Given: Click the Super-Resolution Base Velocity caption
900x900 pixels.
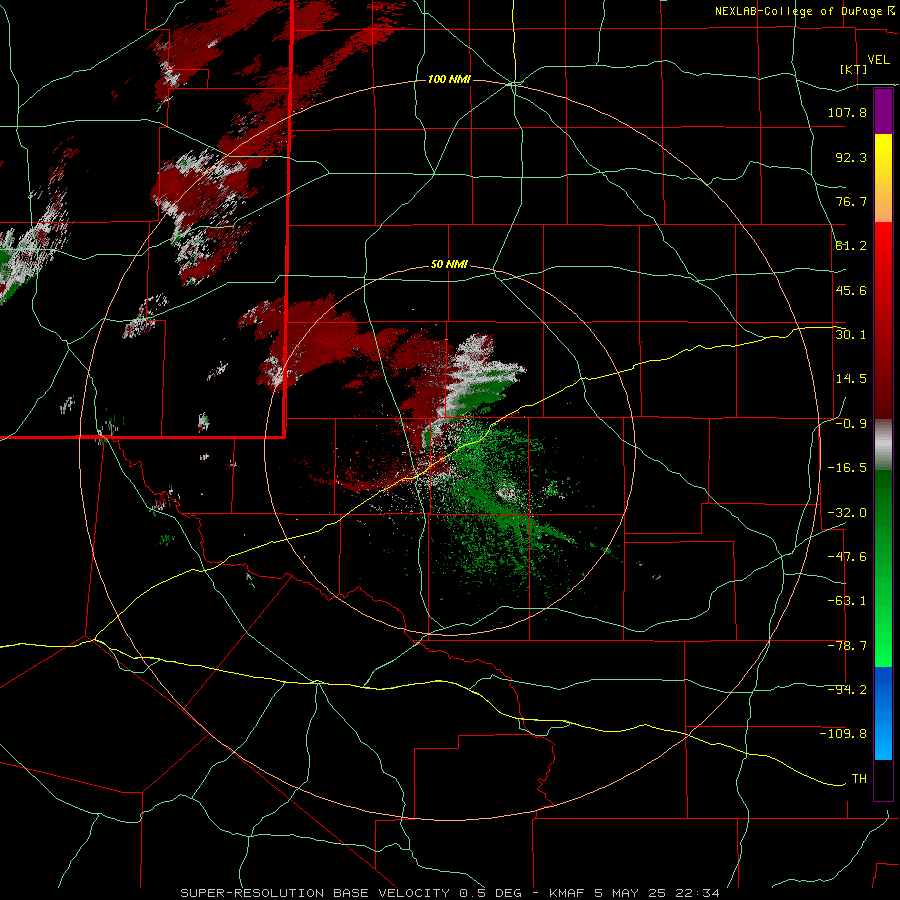Looking at the screenshot, I should click(449, 893).
